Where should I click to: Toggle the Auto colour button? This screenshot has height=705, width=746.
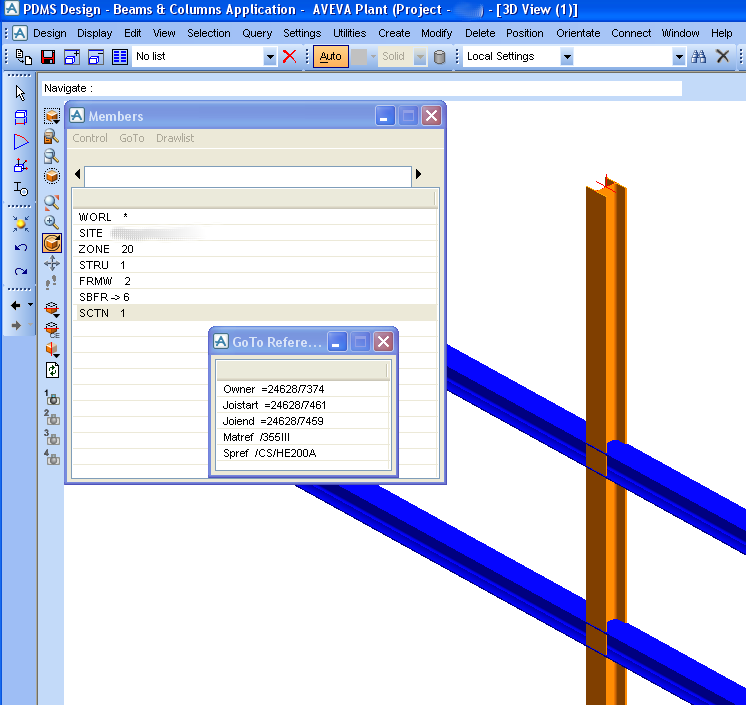[329, 57]
